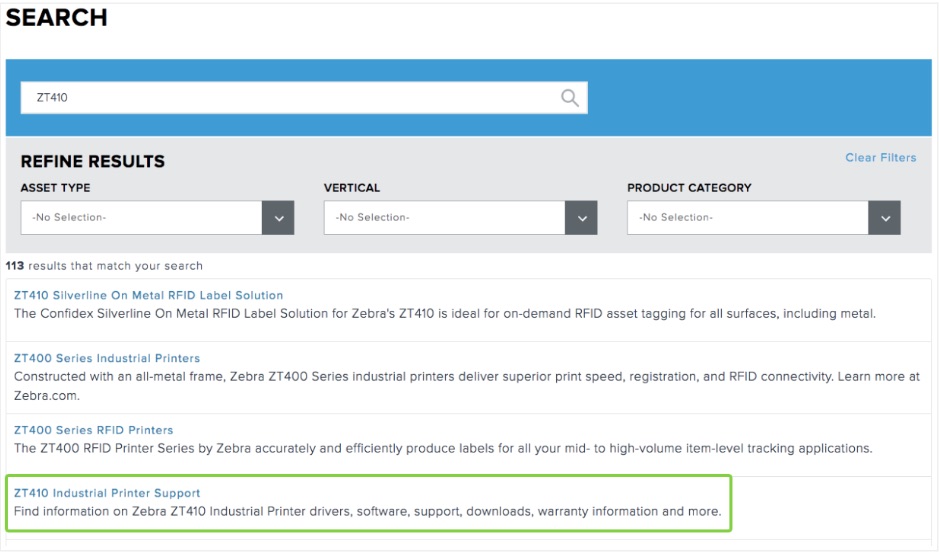Click the VERTICAL label
This screenshot has width=939, height=553.
click(352, 188)
